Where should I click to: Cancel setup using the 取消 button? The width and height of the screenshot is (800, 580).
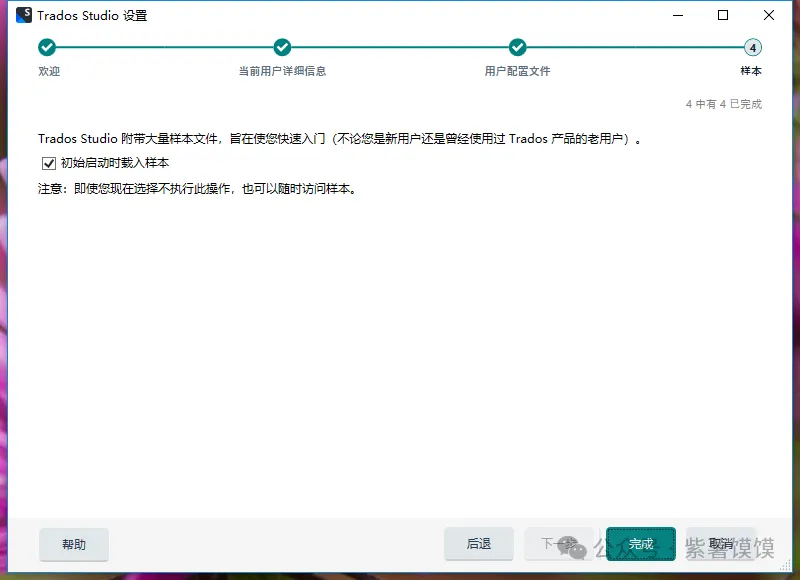(x=721, y=544)
